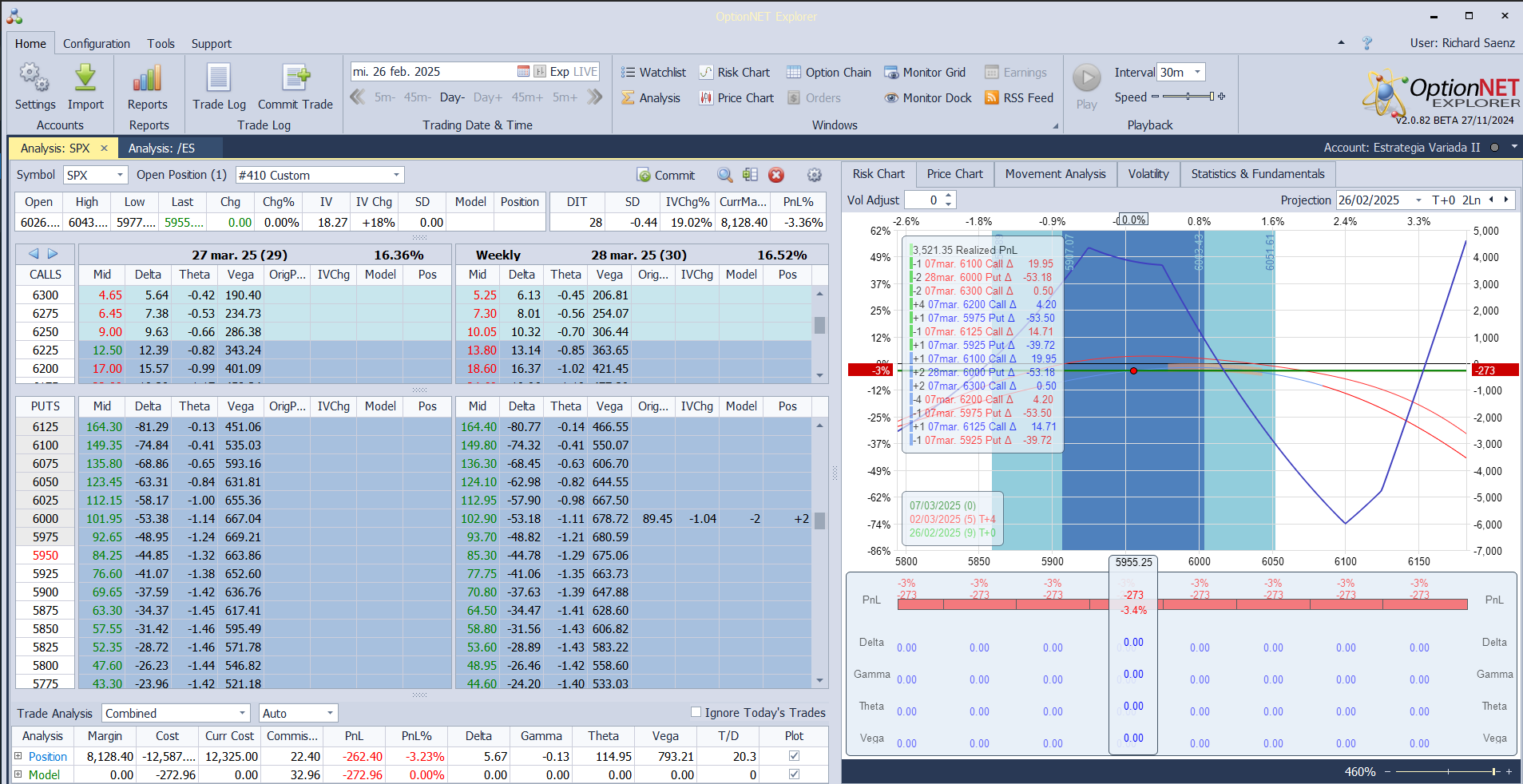This screenshot has height=784, width=1523.
Task: Click the 5m+ step button
Action: [x=565, y=97]
